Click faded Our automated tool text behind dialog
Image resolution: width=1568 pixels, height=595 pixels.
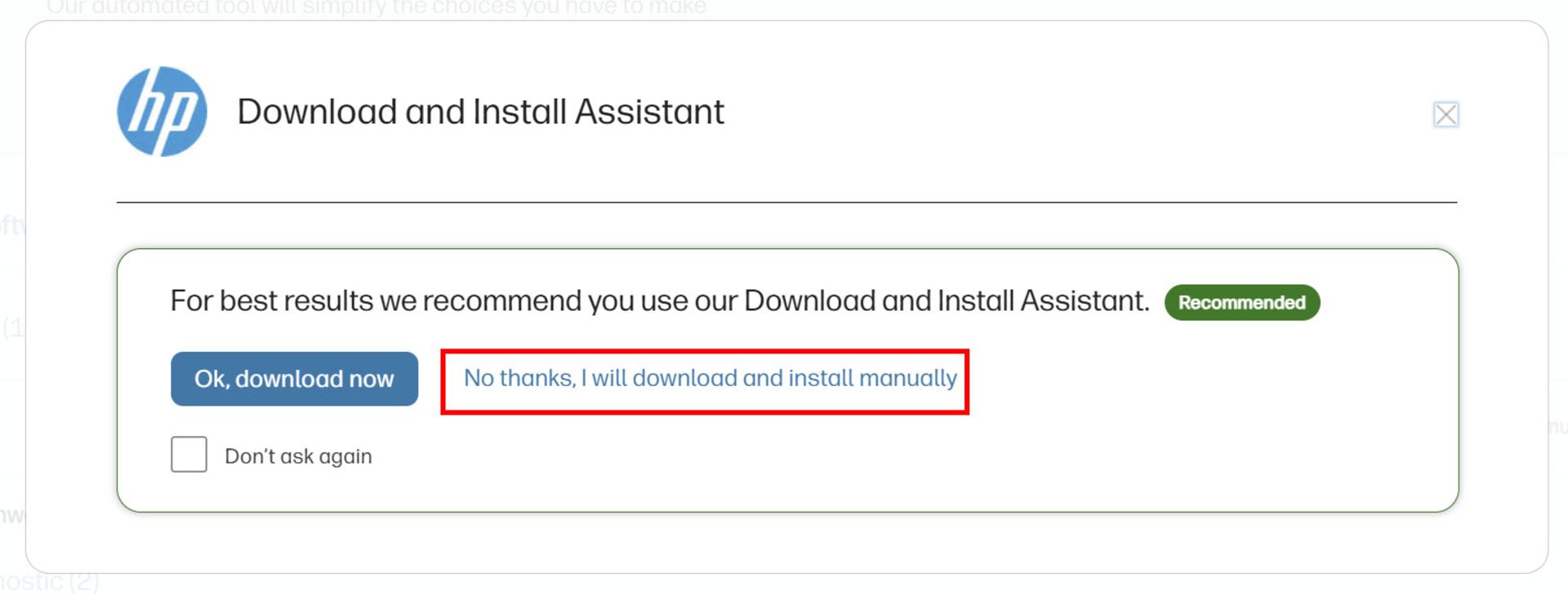tap(376, 8)
